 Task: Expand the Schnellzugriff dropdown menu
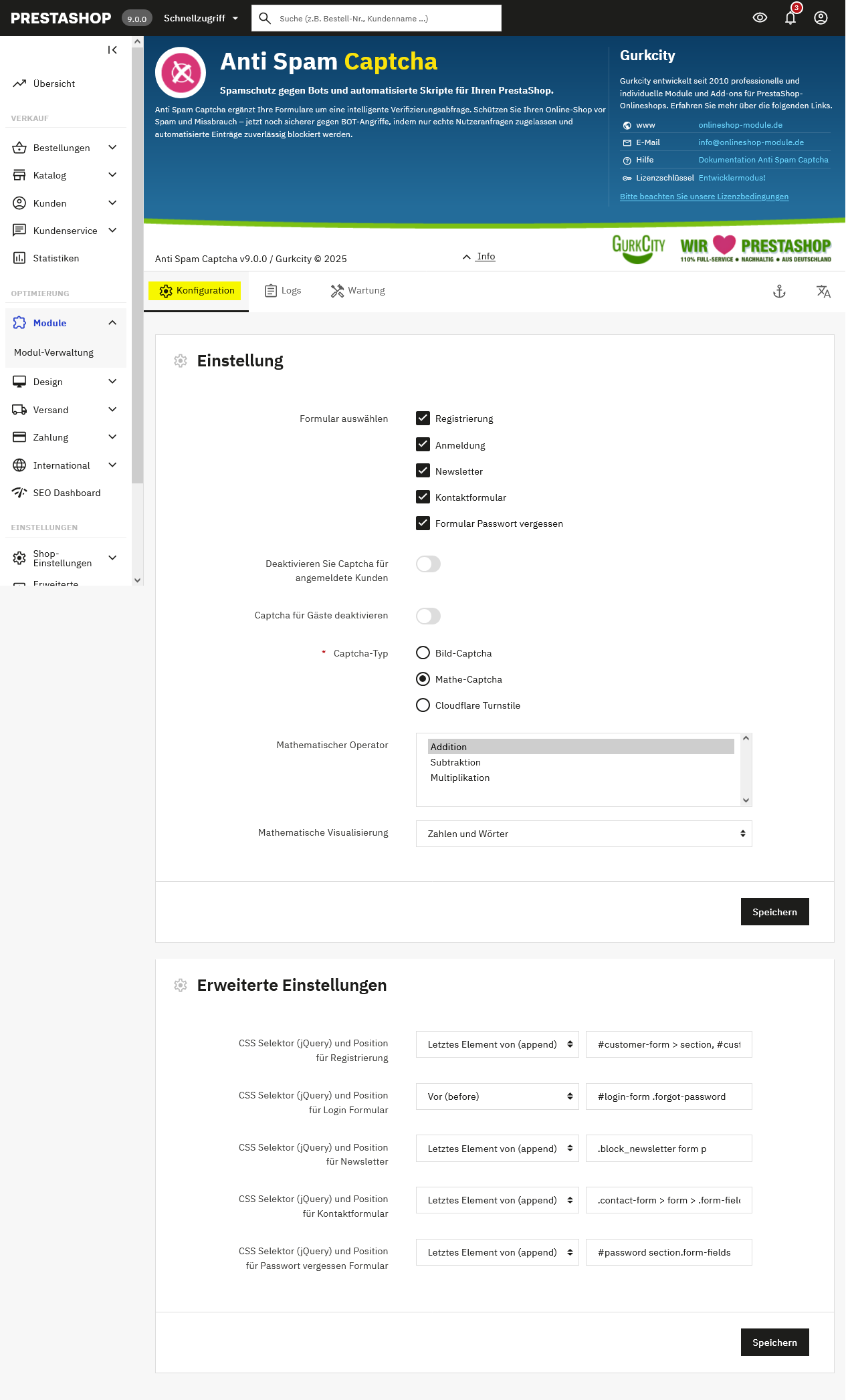(201, 18)
